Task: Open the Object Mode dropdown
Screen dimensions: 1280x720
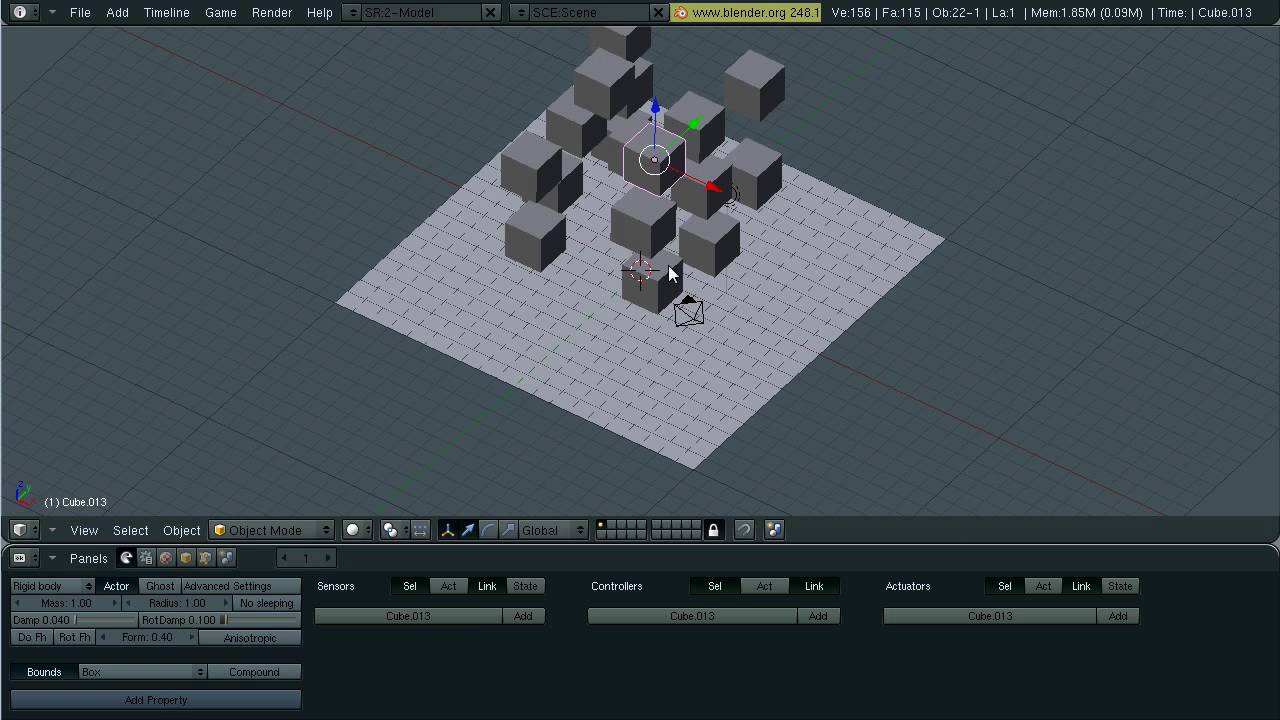Action: pos(271,530)
